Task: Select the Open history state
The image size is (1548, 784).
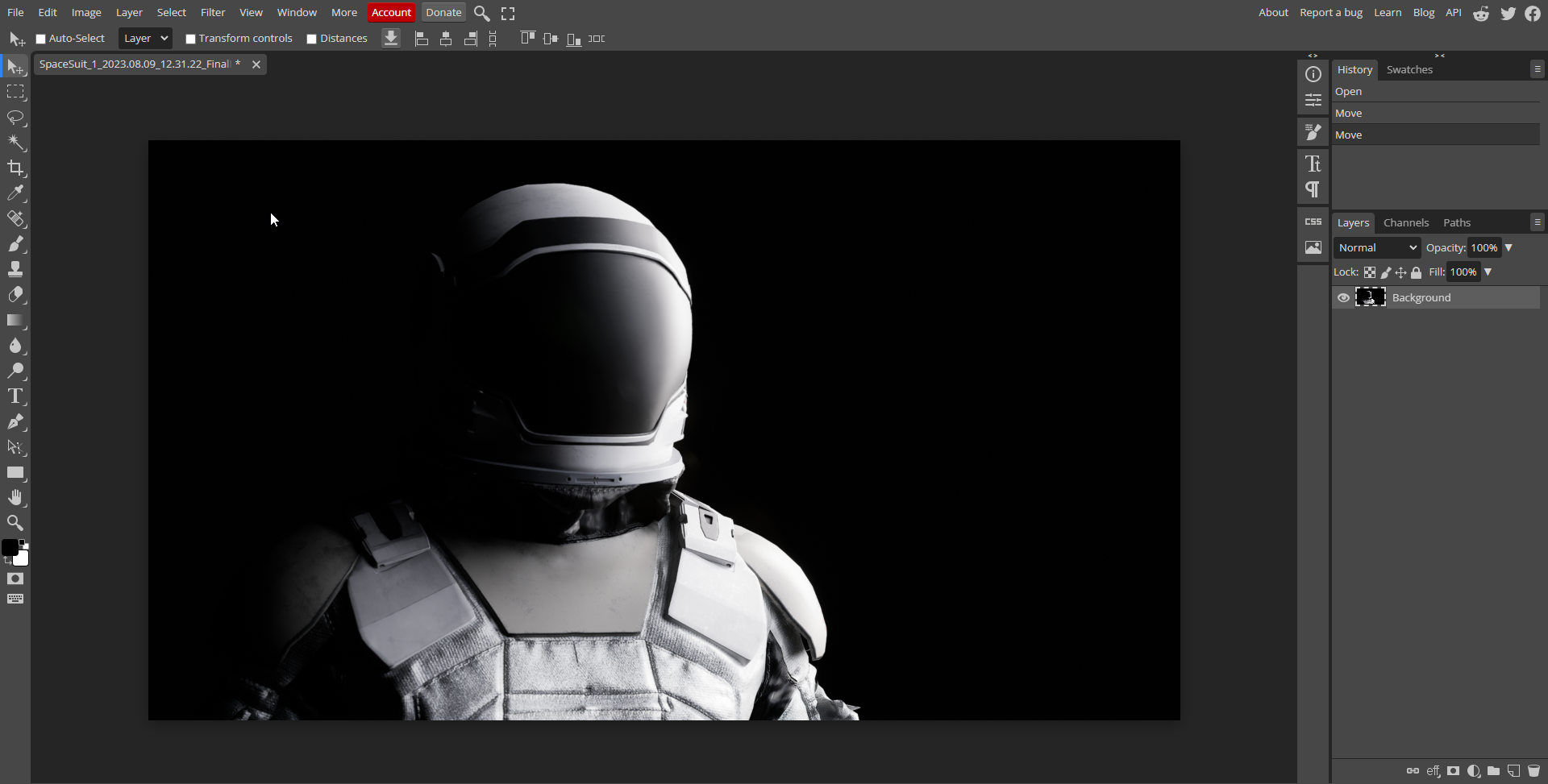Action: click(1348, 92)
